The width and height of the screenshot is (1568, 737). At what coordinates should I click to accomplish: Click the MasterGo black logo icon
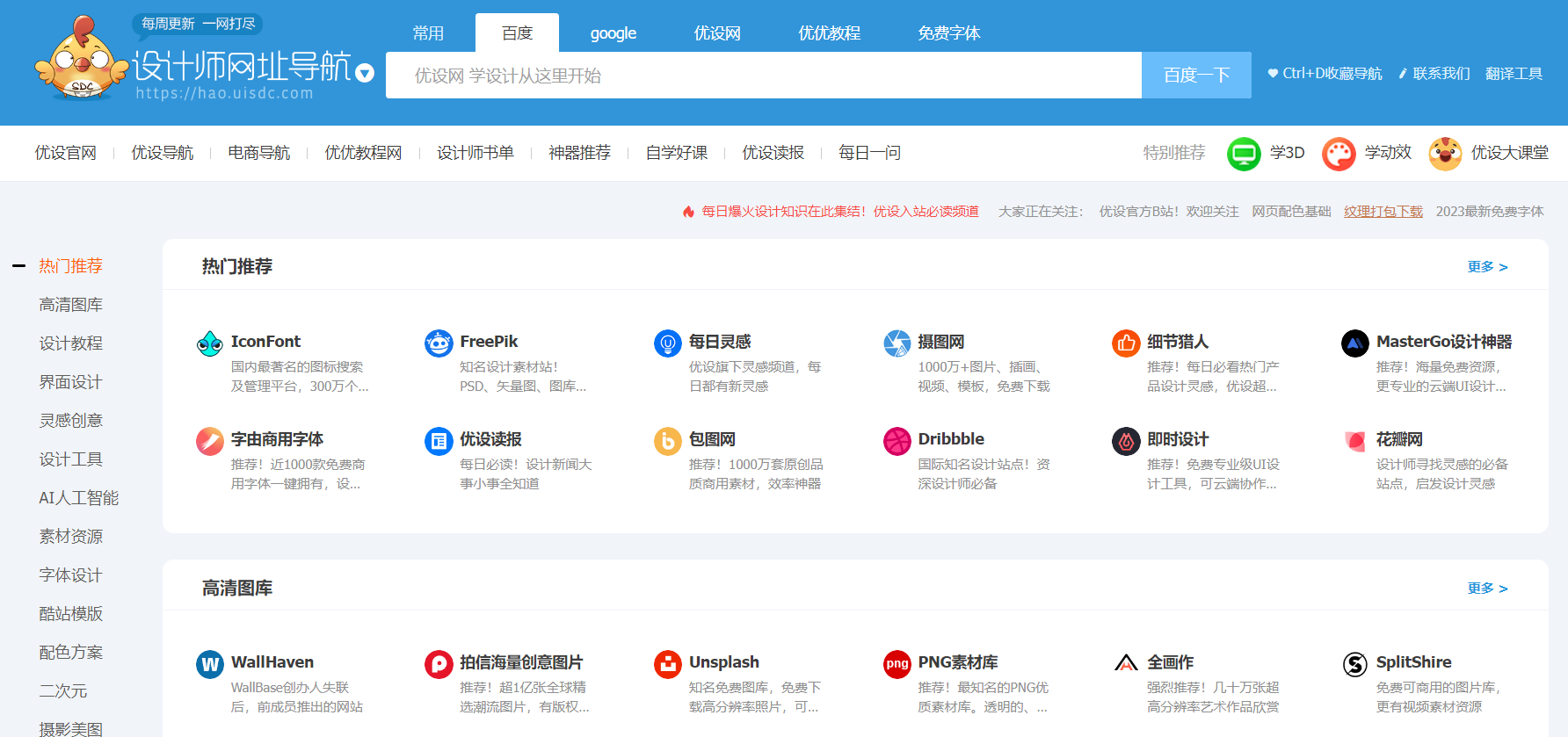1355,343
